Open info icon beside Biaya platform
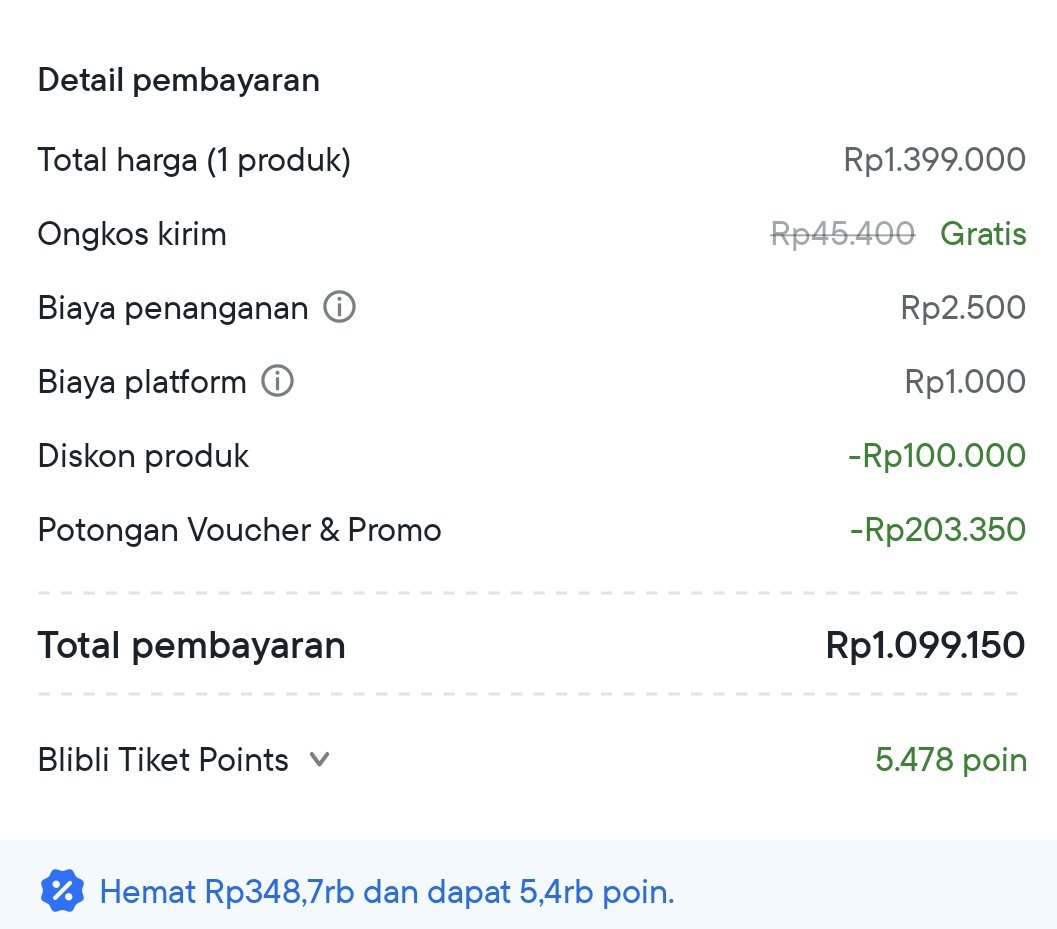Viewport: 1057px width, 929px height. pos(277,381)
